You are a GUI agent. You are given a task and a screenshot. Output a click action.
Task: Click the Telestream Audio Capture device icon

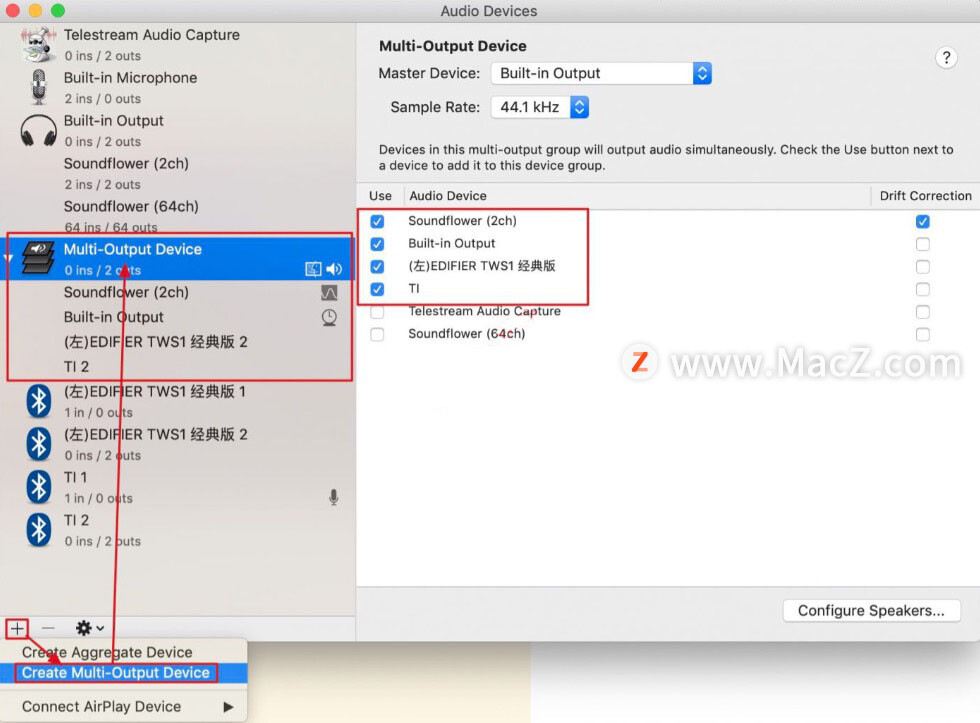pos(38,45)
